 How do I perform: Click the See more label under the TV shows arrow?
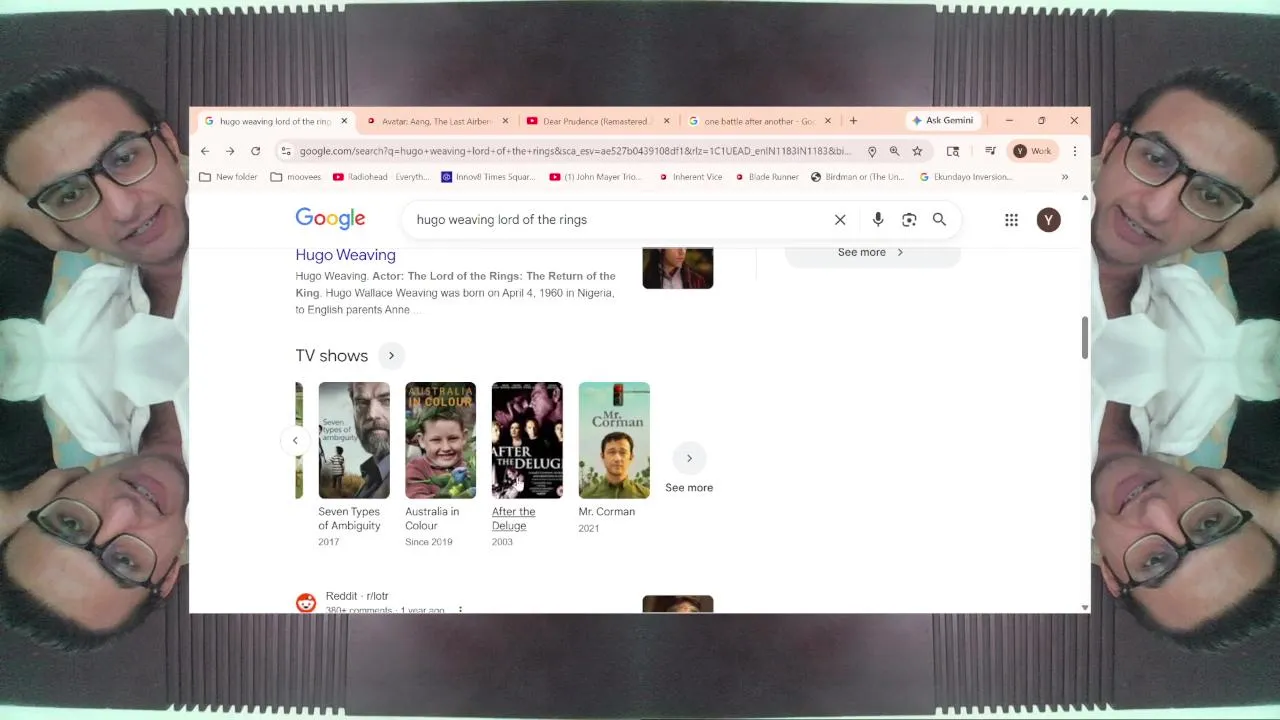(x=689, y=488)
